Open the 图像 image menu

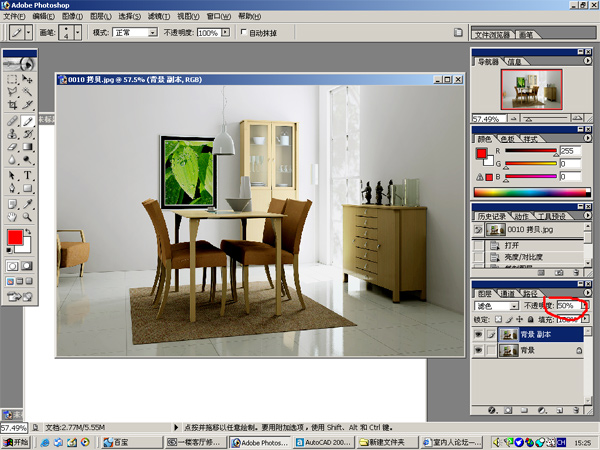click(x=72, y=16)
